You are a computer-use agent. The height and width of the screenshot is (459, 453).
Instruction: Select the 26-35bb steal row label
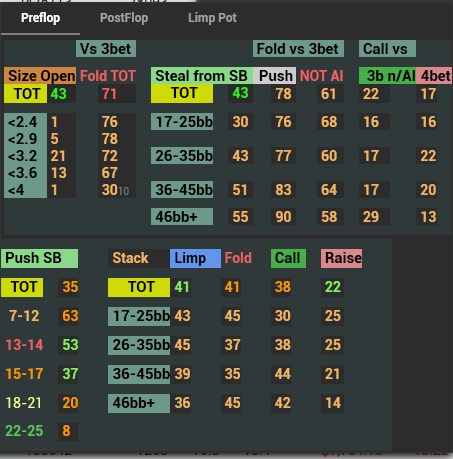(182, 156)
